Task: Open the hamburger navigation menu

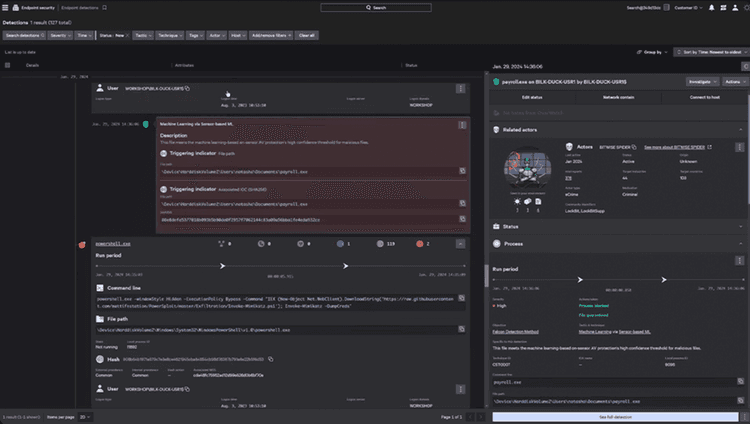Action: tap(5, 8)
